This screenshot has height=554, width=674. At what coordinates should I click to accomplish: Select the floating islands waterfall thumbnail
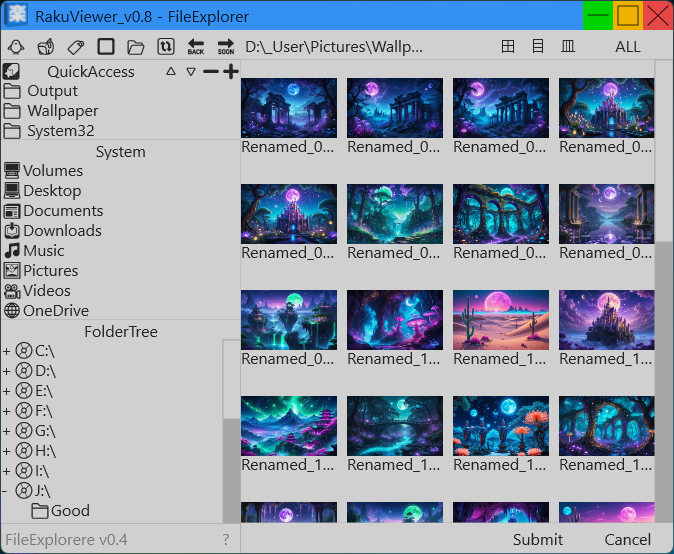pos(289,320)
